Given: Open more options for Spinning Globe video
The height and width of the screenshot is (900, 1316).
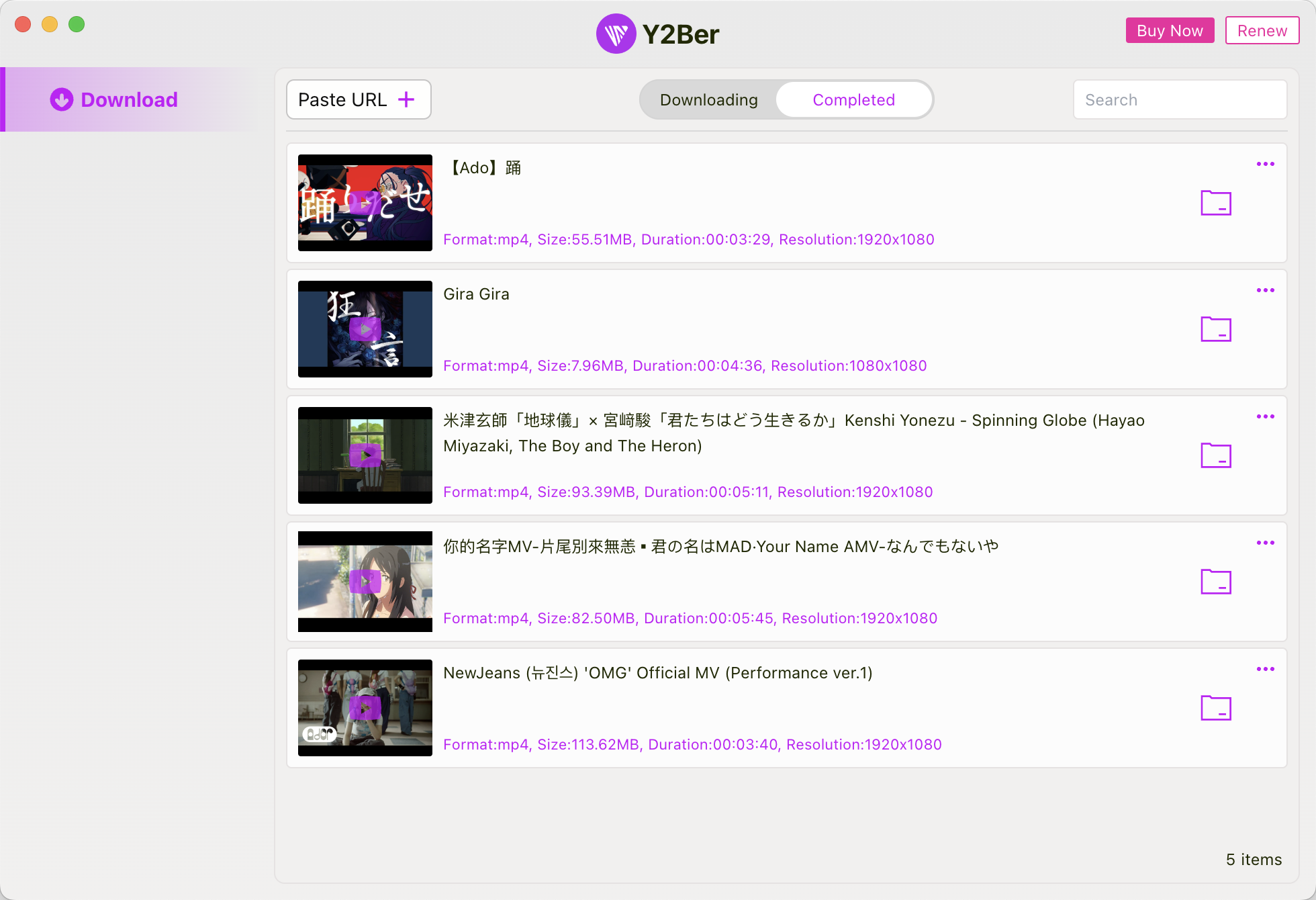Looking at the screenshot, I should click(1265, 416).
